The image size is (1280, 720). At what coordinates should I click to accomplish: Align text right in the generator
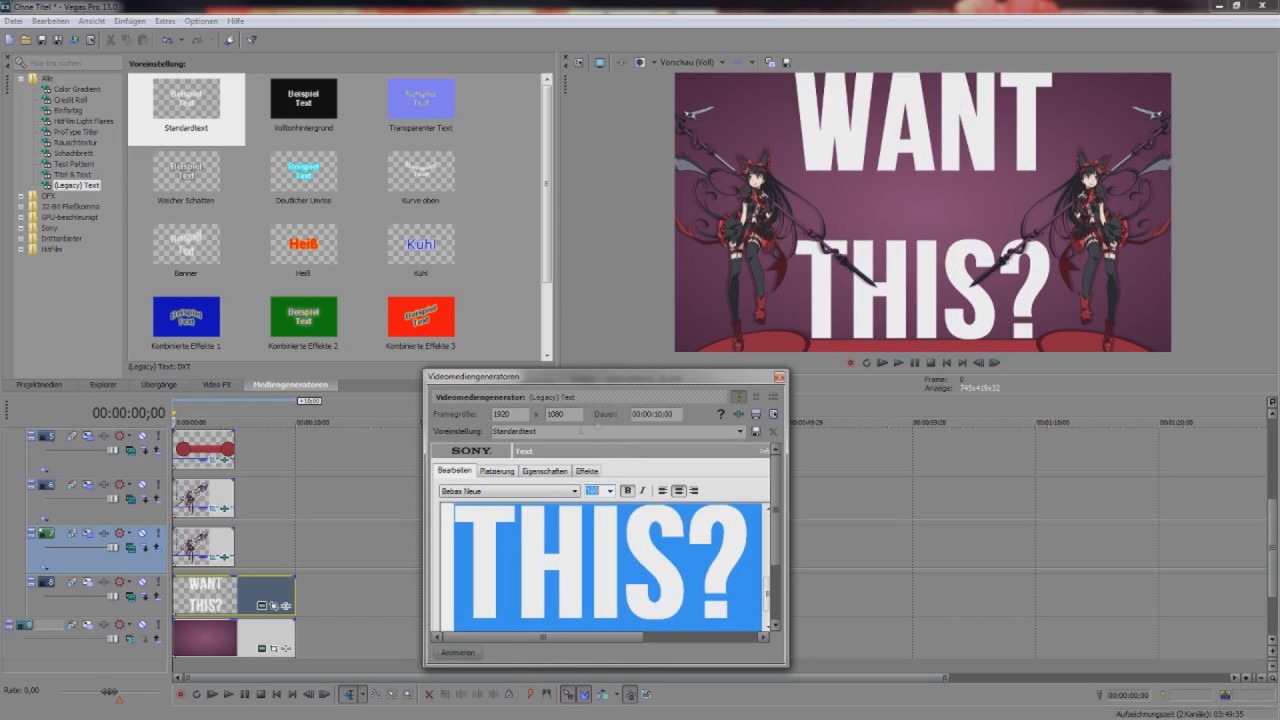(x=694, y=491)
